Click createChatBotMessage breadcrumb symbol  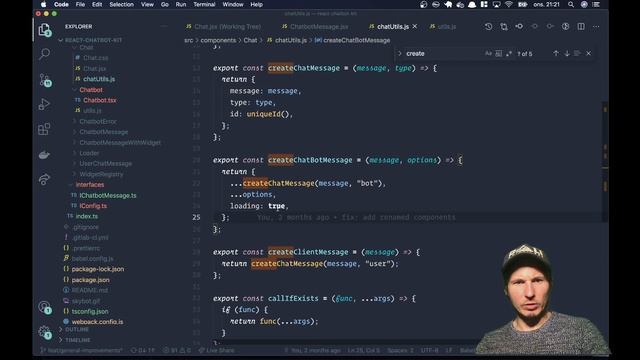[353, 40]
